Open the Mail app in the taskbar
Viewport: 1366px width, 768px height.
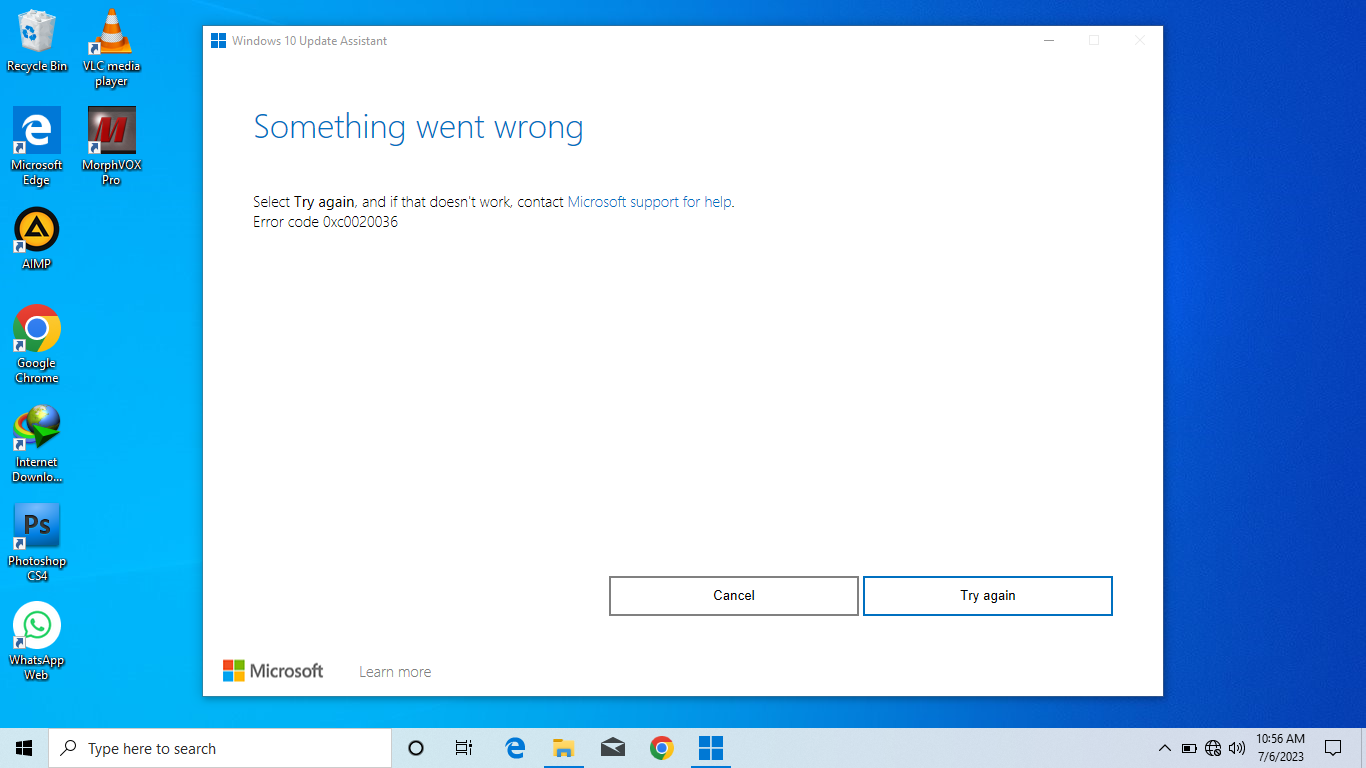612,748
